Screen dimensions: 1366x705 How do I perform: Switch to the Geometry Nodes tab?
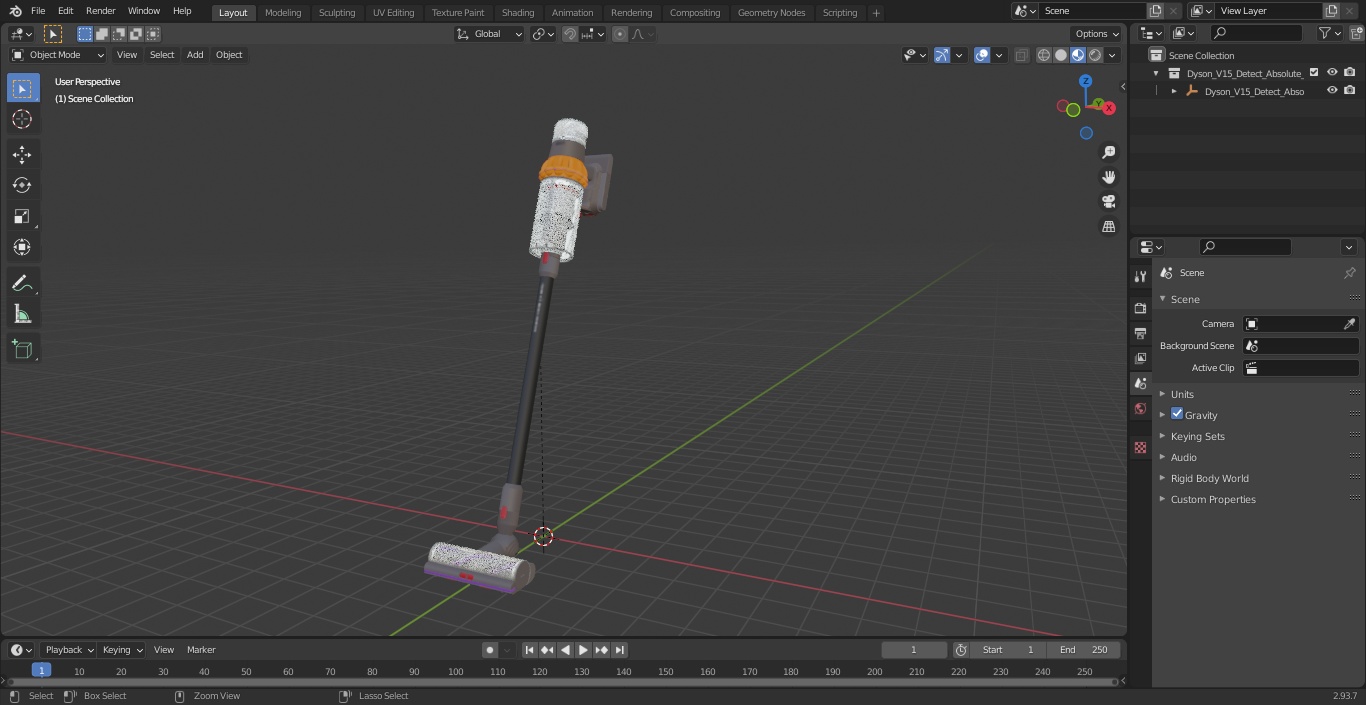(771, 12)
